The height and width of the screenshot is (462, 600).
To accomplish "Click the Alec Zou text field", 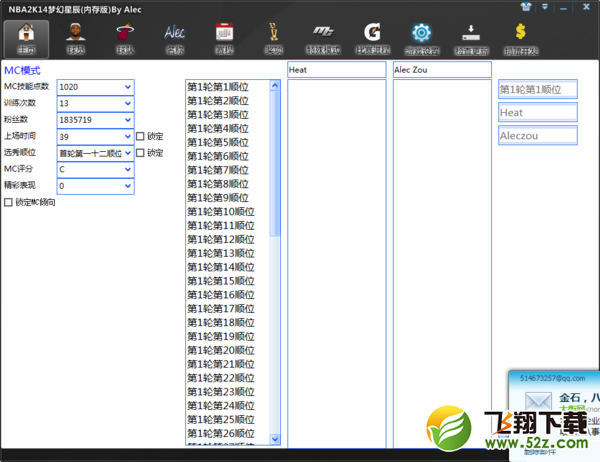I will click(442, 70).
